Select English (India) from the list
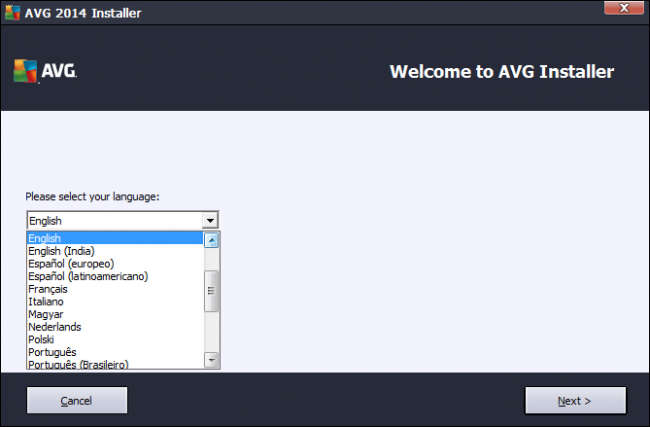The height and width of the screenshot is (427, 650). tap(115, 251)
